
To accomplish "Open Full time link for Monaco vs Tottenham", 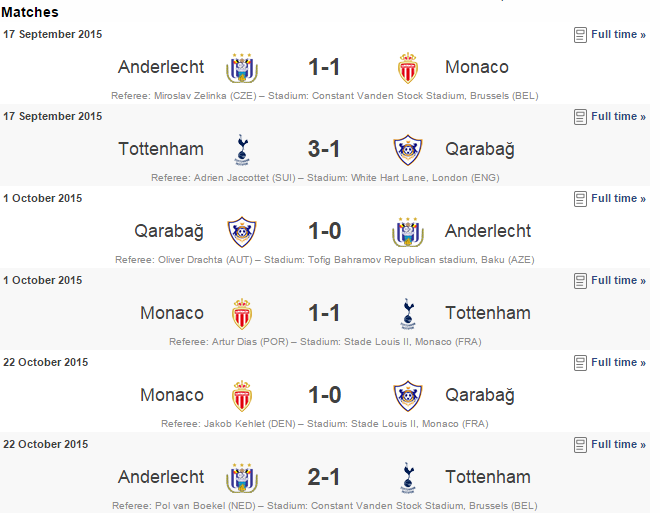I will click(618, 281).
